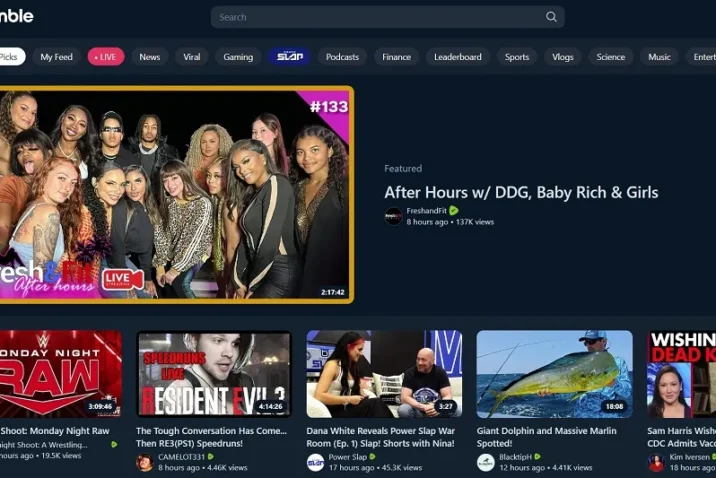Open the LIVE category
The image size is (716, 478).
tap(106, 57)
